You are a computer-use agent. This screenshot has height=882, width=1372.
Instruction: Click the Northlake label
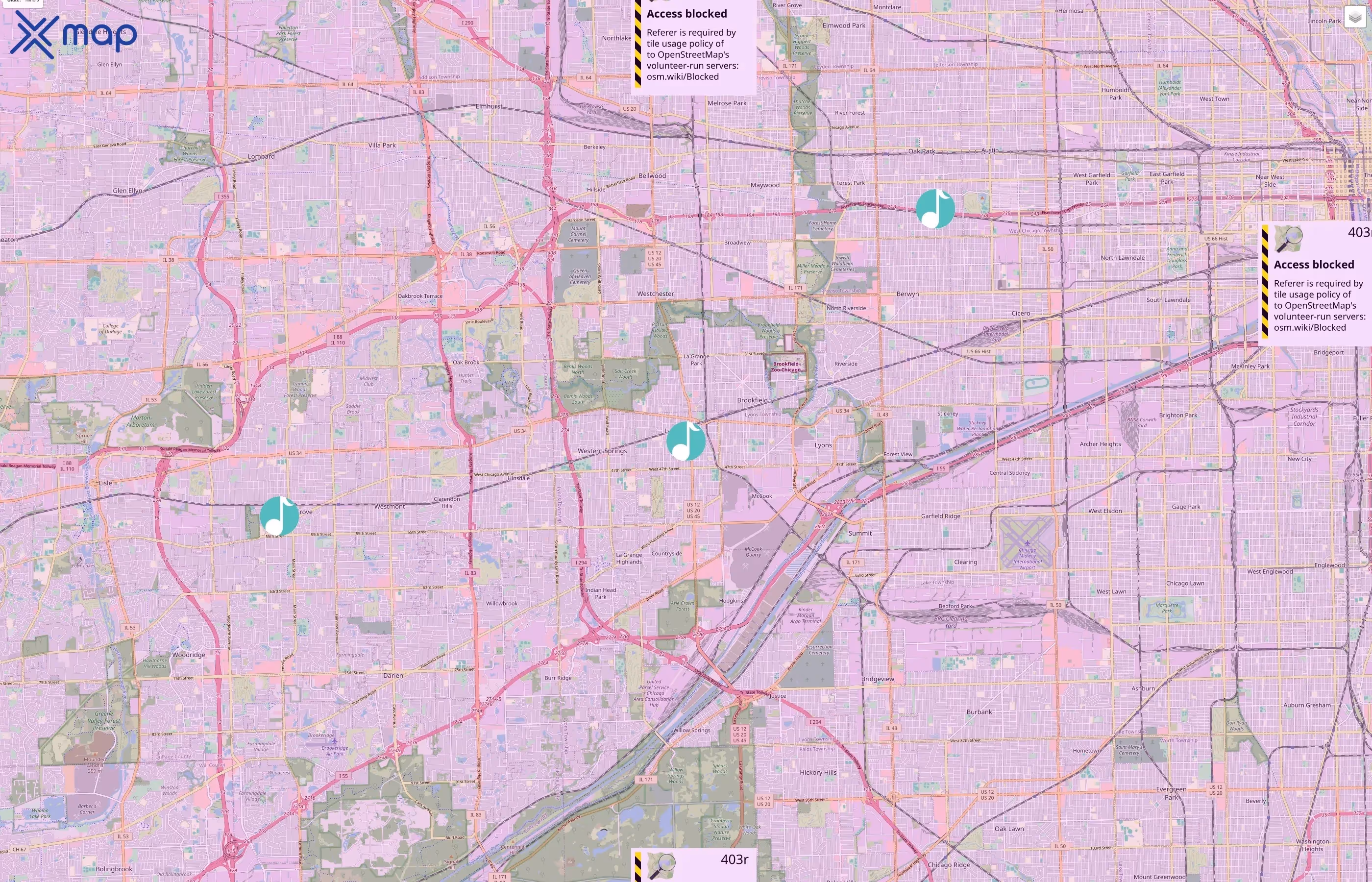[x=616, y=38]
